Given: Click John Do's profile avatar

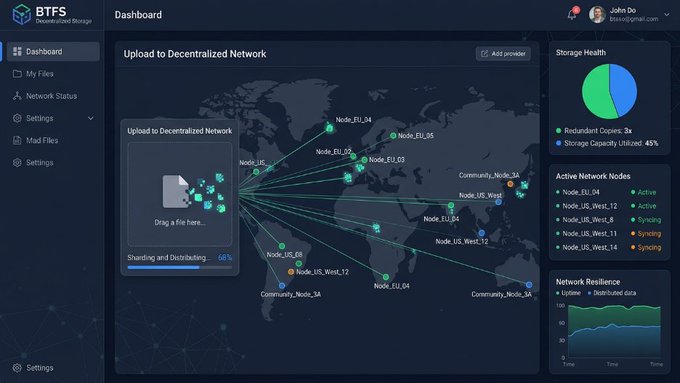Looking at the screenshot, I should 597,14.
